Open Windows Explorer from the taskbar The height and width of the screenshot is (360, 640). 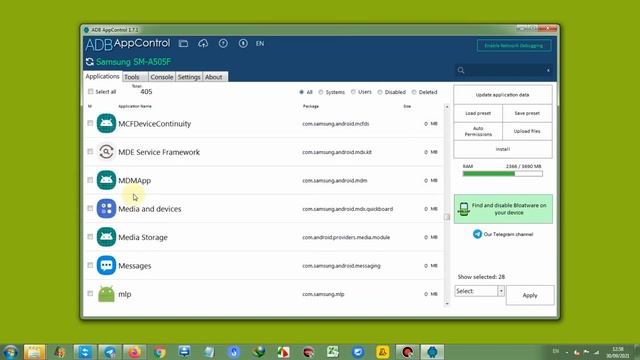coord(34,352)
